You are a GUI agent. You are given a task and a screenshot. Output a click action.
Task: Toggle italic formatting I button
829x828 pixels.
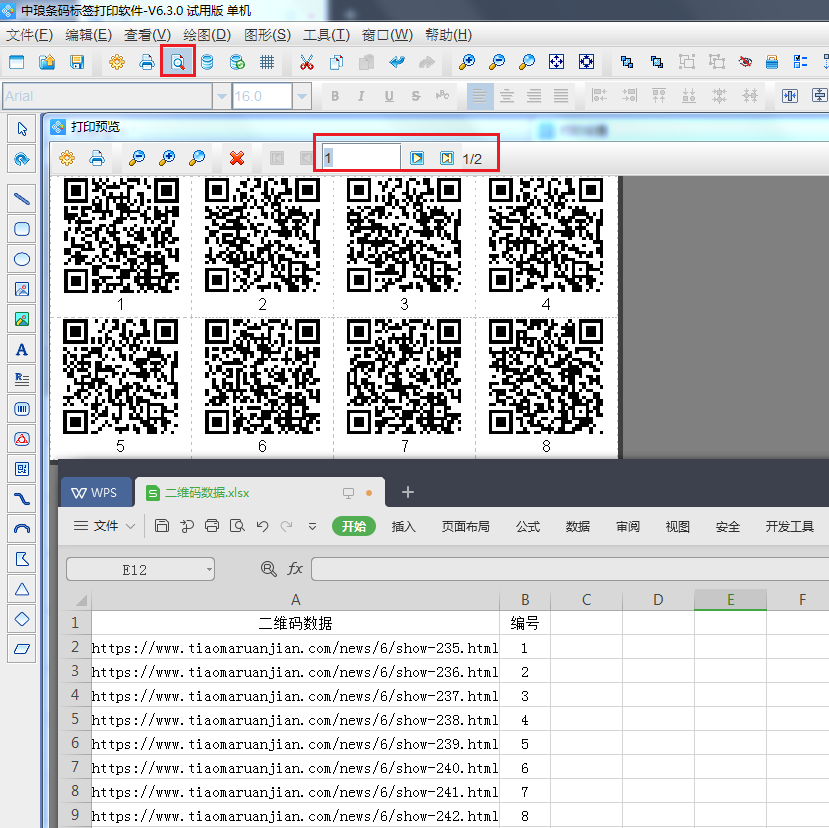pos(361,96)
